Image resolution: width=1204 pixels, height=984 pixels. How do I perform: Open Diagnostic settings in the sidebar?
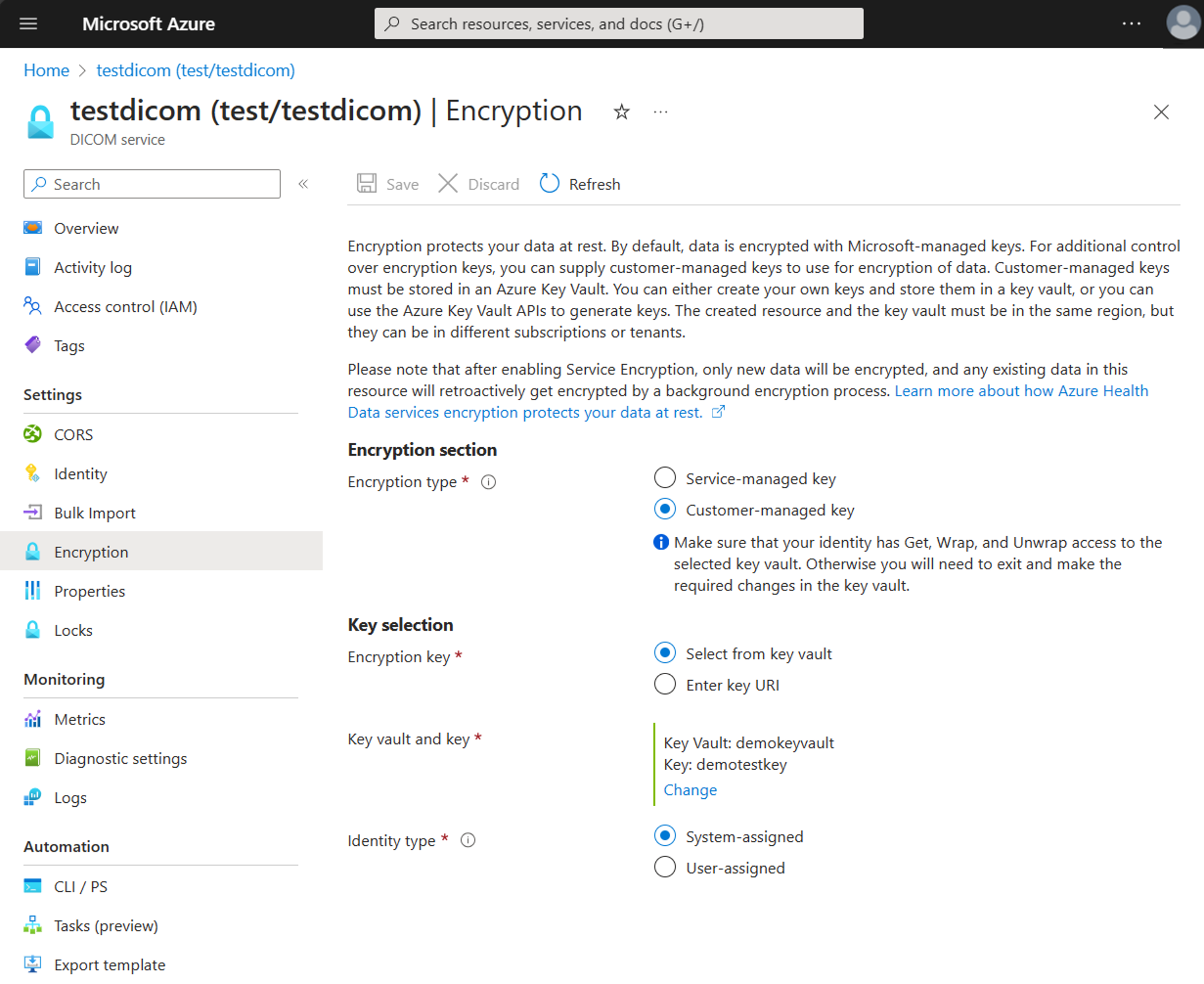point(120,758)
